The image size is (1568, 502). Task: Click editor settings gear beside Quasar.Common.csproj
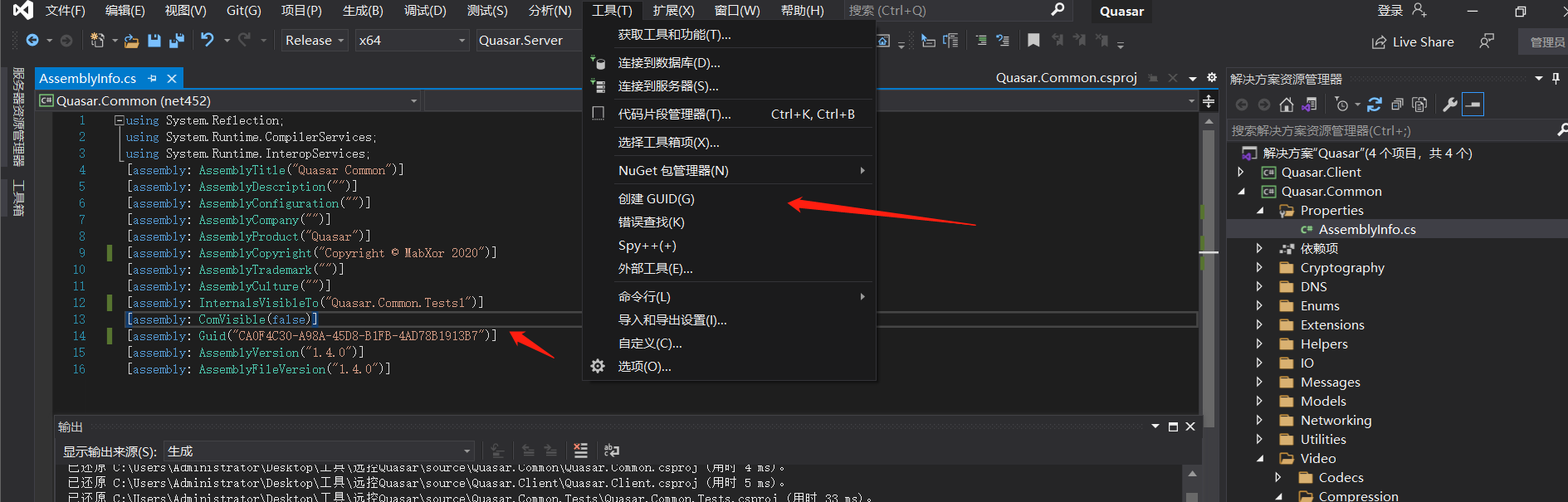1212,77
